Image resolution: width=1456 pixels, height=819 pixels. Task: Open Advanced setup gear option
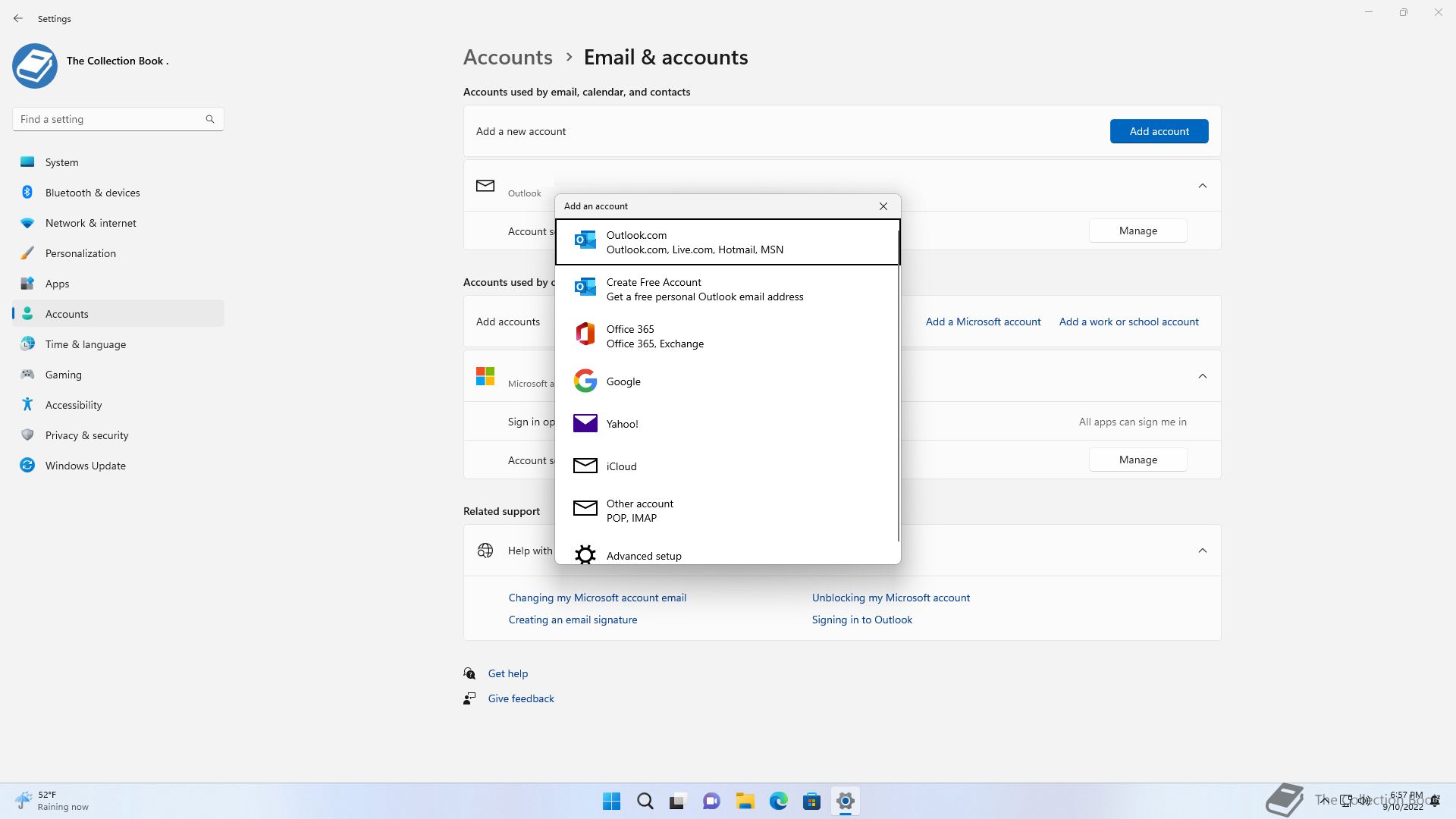coord(727,555)
